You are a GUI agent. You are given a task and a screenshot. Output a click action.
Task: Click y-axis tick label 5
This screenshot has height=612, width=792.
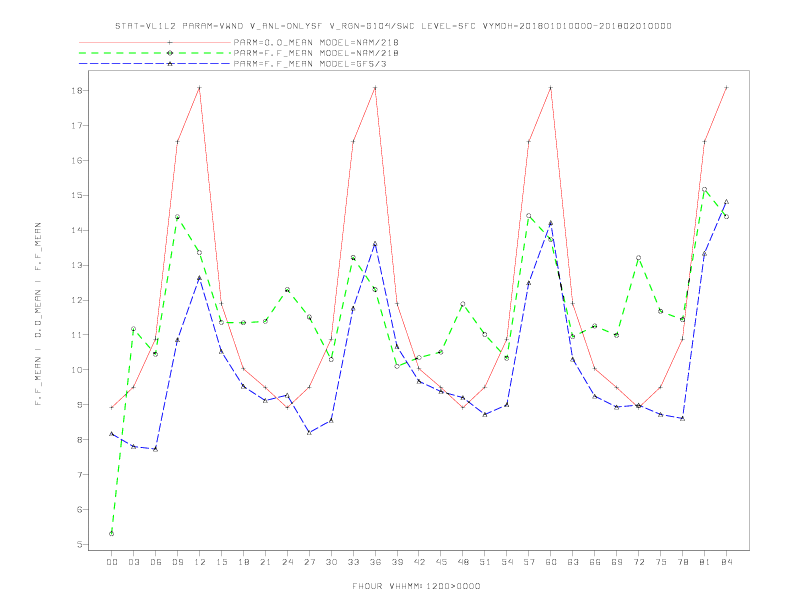79,544
